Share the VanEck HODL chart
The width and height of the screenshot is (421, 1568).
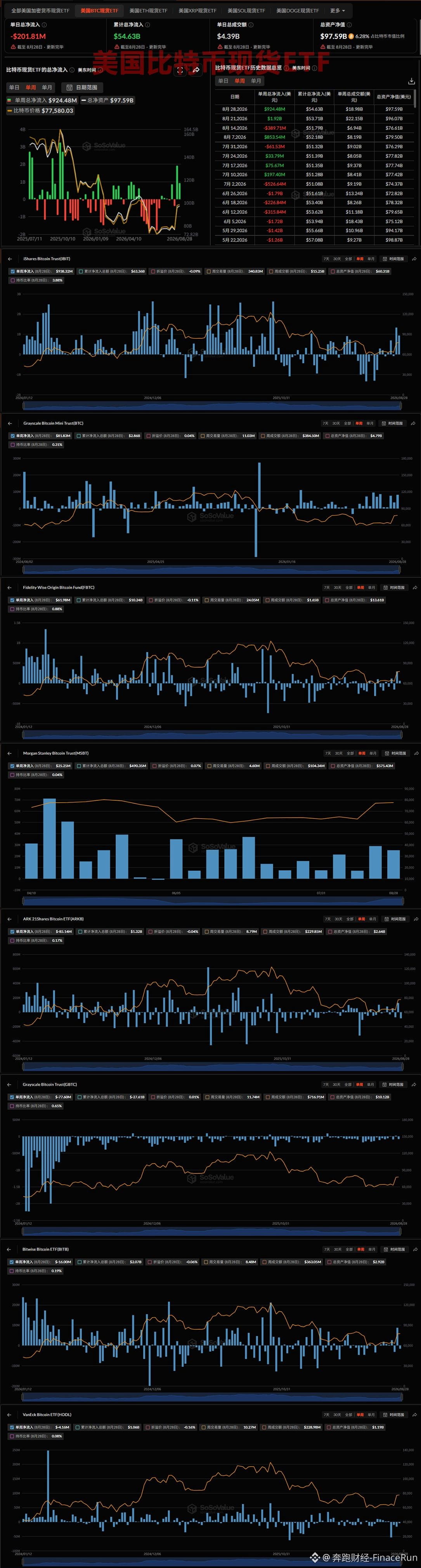tap(414, 1415)
